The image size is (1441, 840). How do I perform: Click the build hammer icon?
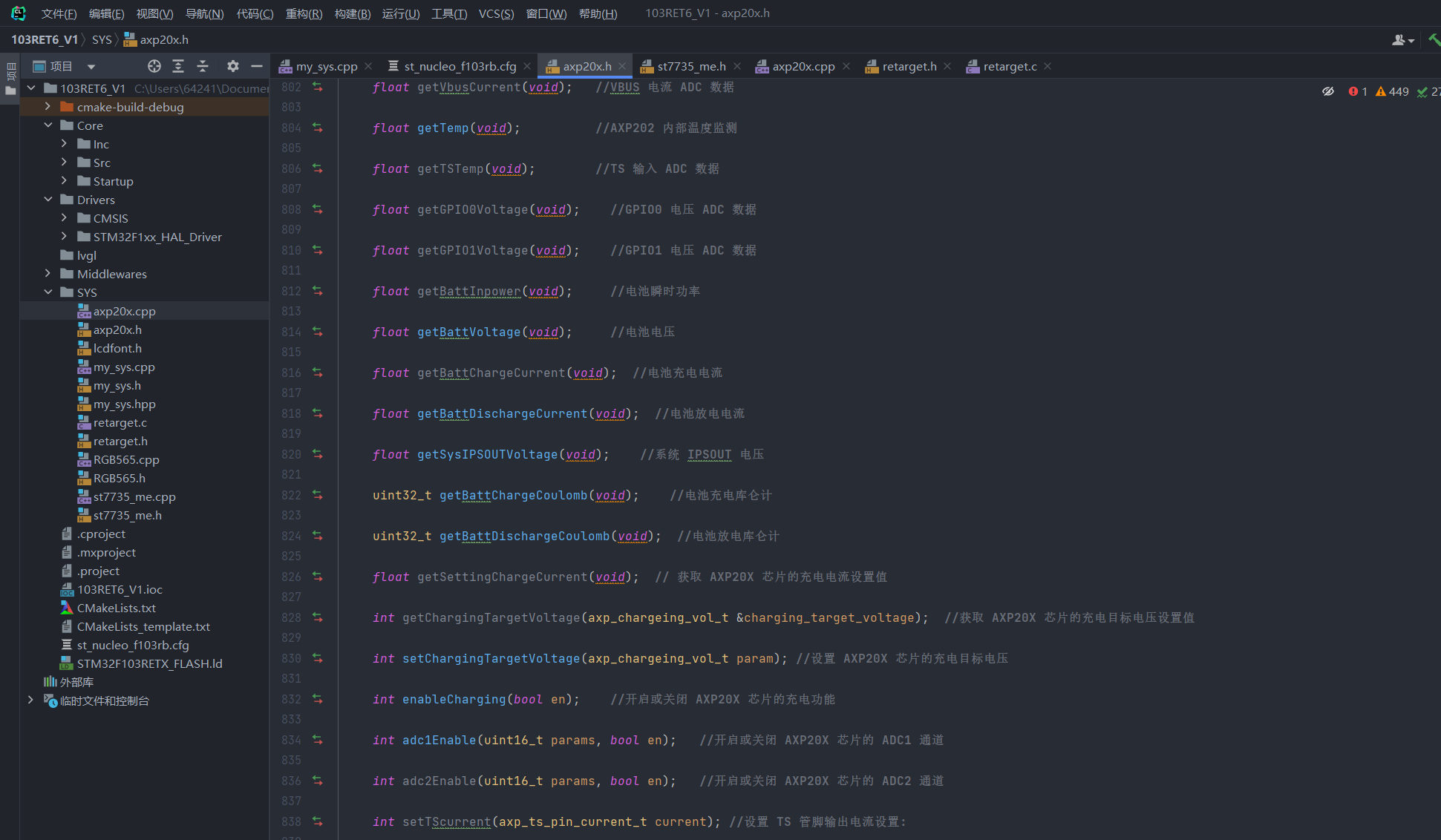pyautogui.click(x=1434, y=40)
